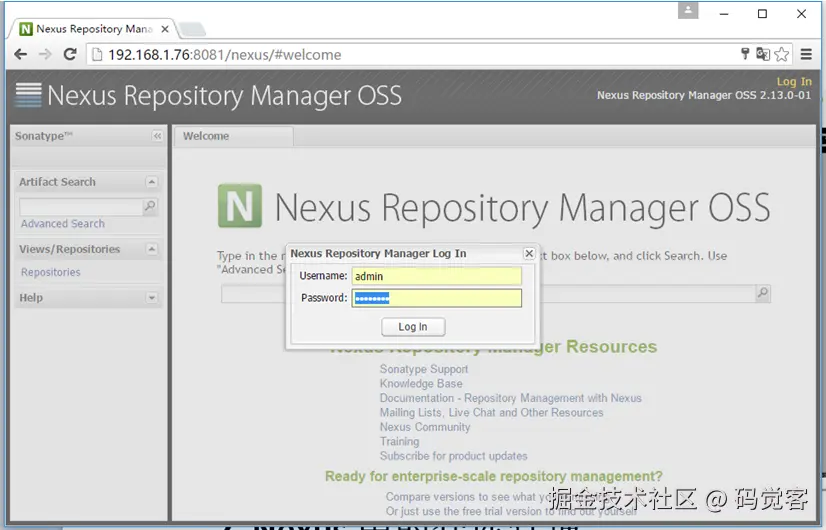Open the translate page icon

(x=763, y=54)
